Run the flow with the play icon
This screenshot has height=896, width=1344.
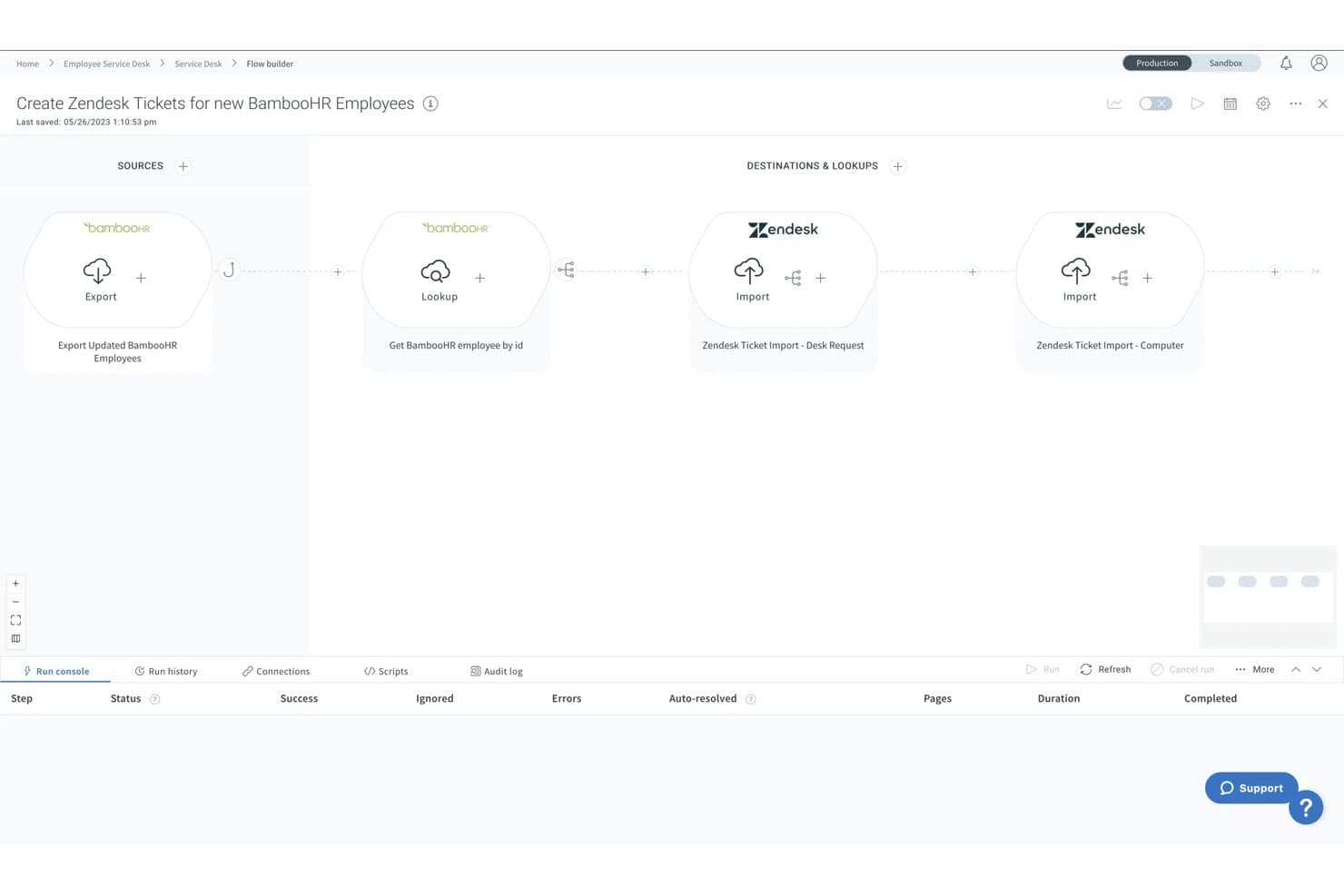1198,103
